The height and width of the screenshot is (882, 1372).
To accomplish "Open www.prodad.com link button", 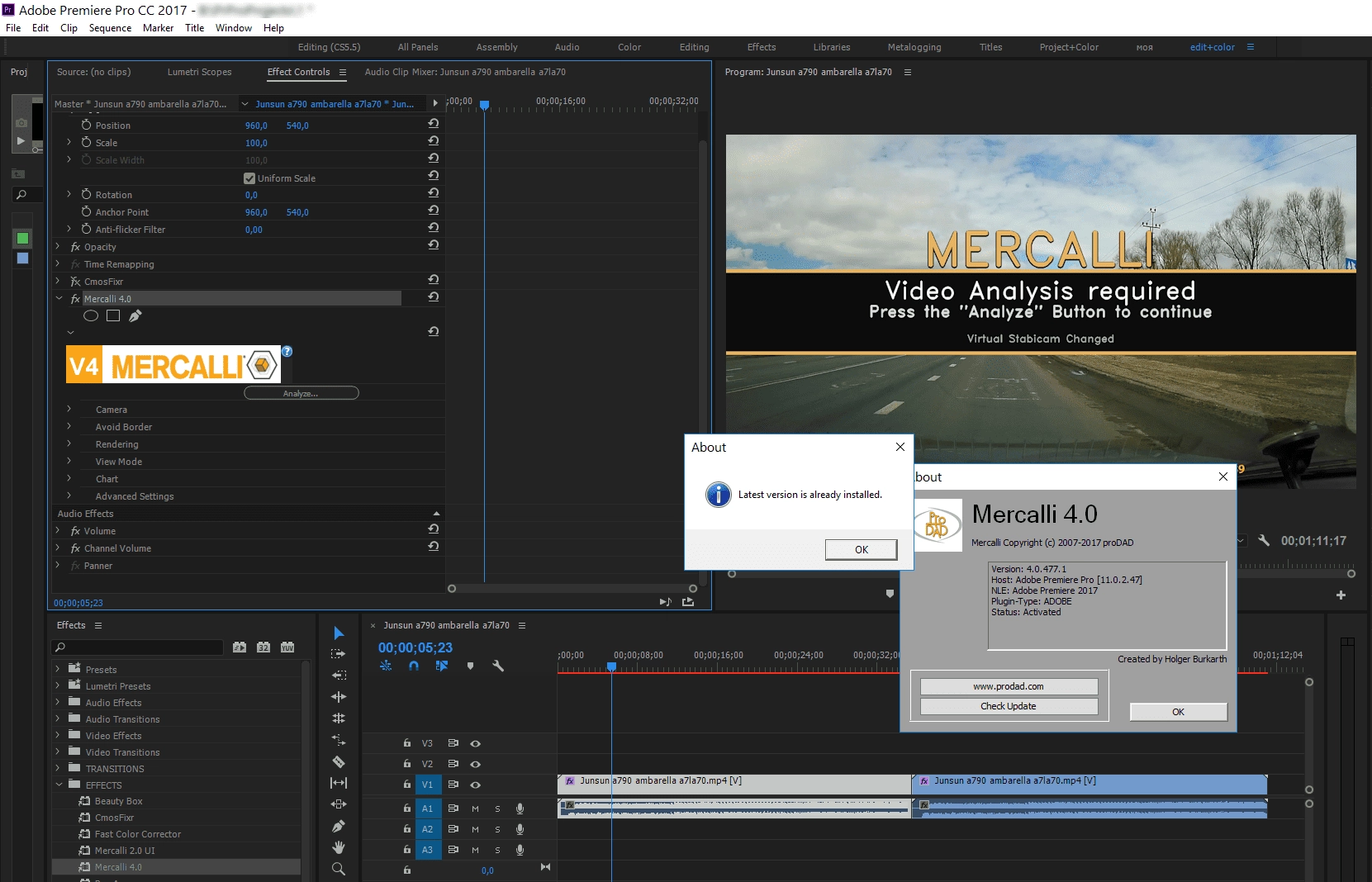I will click(x=1009, y=686).
